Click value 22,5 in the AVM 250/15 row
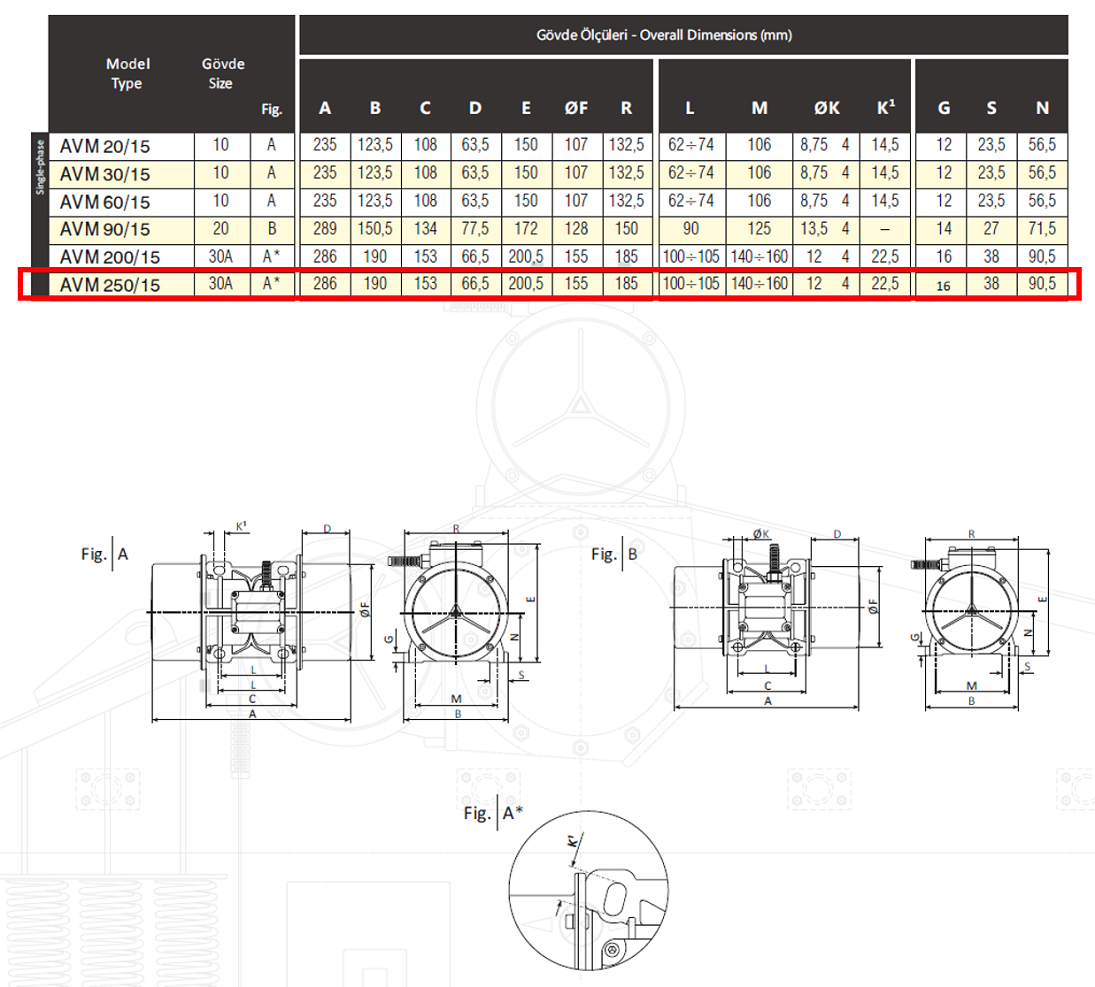This screenshot has width=1095, height=987. click(x=885, y=284)
